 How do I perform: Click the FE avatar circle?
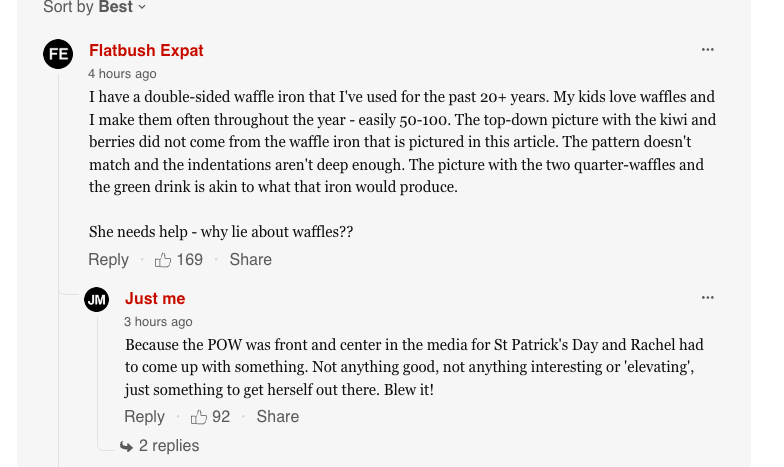(x=58, y=54)
